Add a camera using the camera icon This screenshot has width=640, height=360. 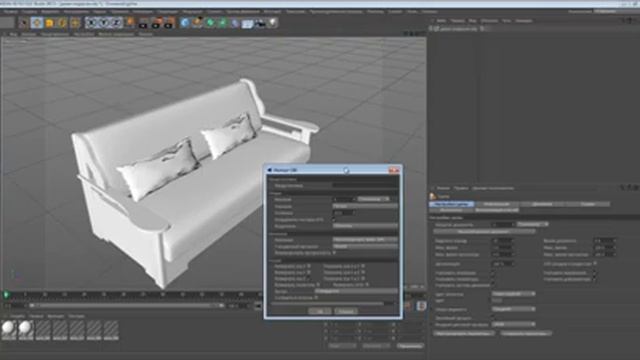coord(260,23)
